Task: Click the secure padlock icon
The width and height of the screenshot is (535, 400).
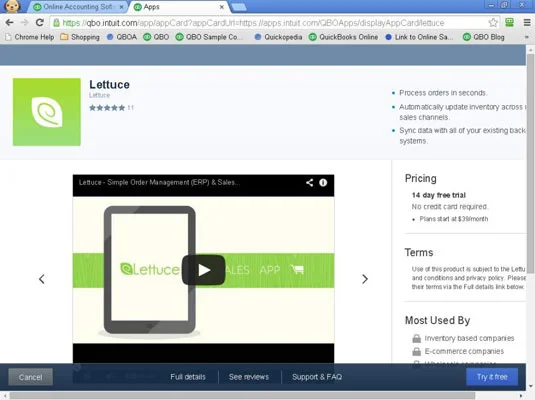Action: point(56,23)
